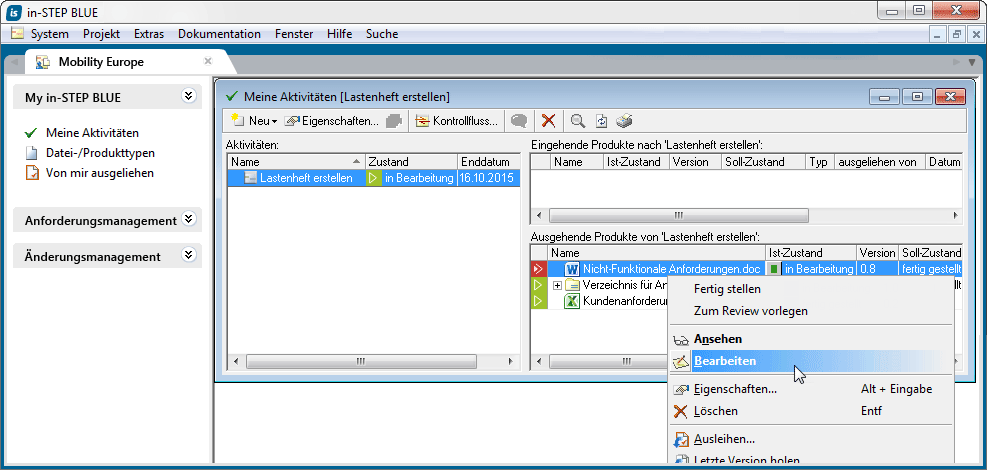This screenshot has width=987, height=470.
Task: Sort activities by Name column header
Action: (x=290, y=161)
